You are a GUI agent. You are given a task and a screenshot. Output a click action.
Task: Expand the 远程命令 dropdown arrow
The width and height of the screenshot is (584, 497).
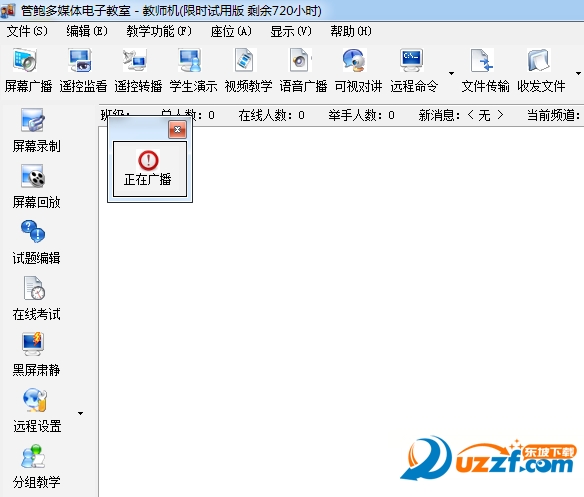pyautogui.click(x=451, y=73)
